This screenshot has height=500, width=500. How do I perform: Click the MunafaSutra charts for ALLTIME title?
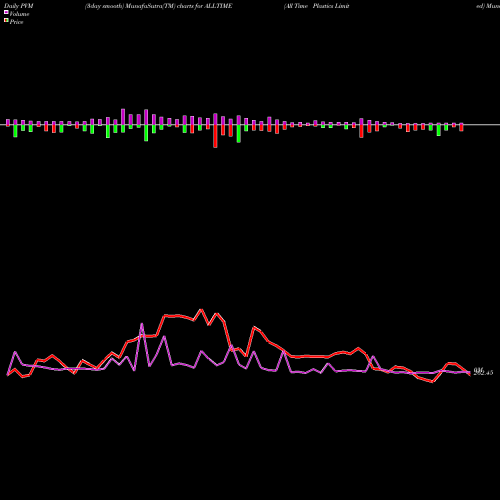tap(158, 6)
